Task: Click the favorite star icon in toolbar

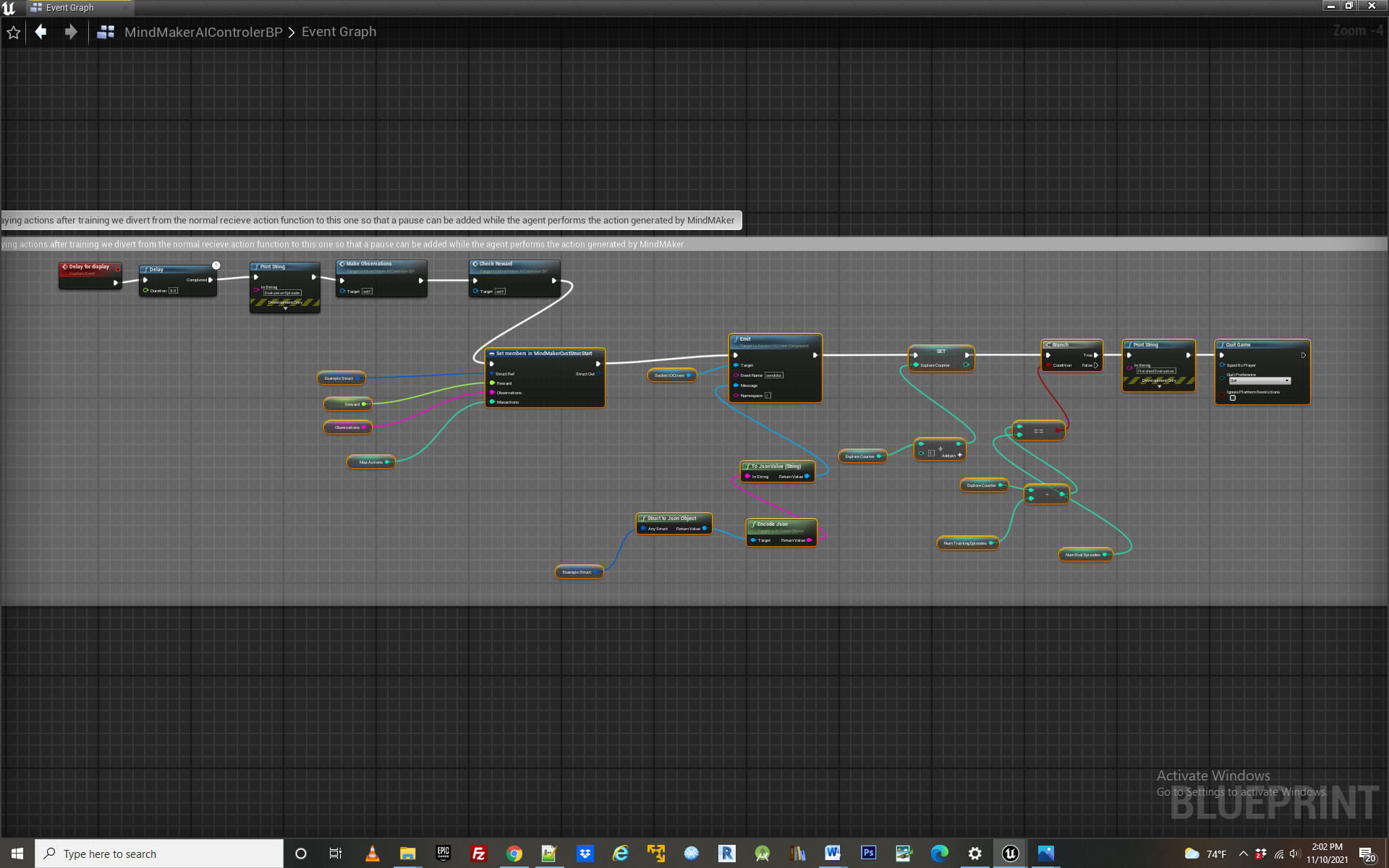Action: (x=14, y=33)
